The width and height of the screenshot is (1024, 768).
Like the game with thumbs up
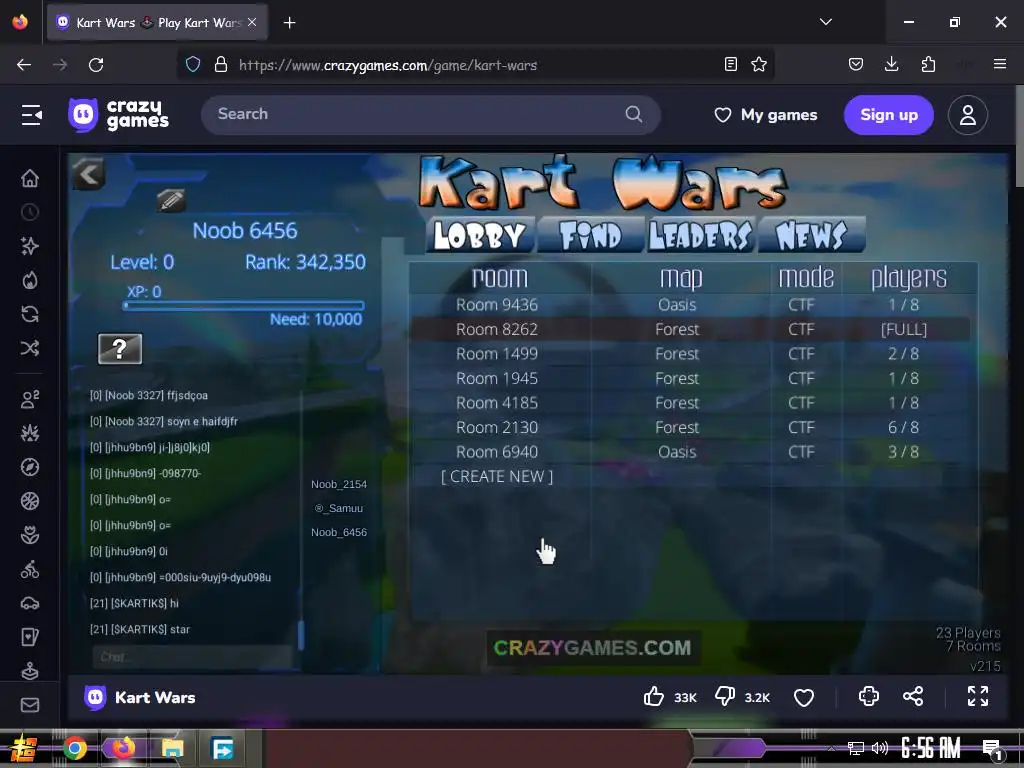pyautogui.click(x=654, y=697)
